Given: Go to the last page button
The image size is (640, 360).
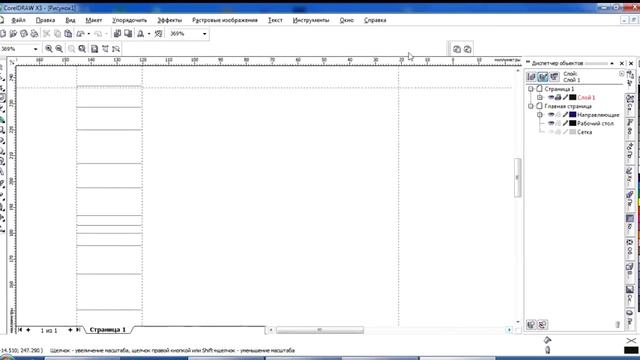Looking at the screenshot, I should (78, 330).
